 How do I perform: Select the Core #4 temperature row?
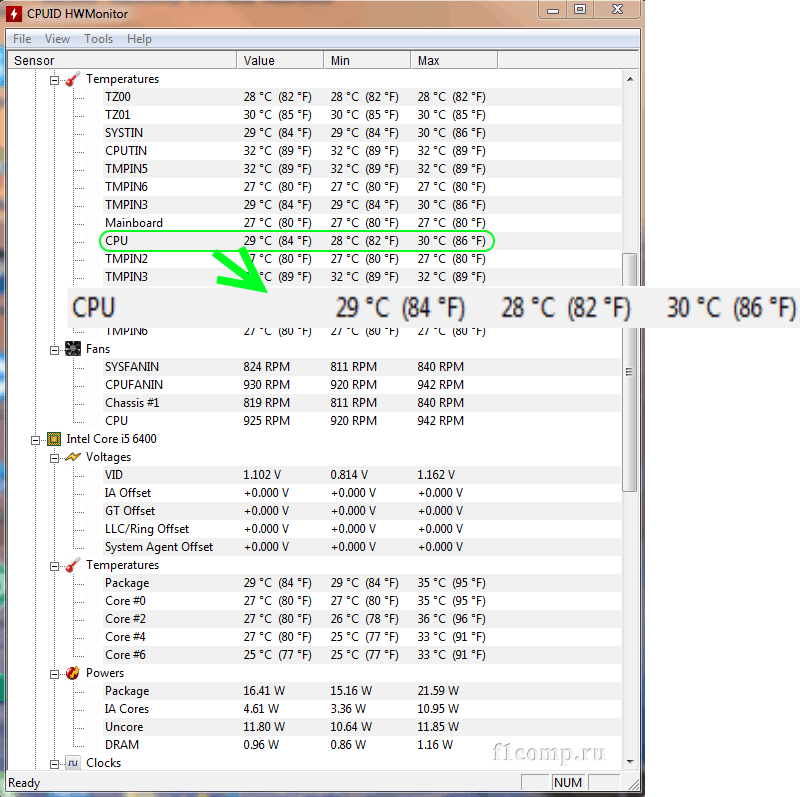click(362, 637)
